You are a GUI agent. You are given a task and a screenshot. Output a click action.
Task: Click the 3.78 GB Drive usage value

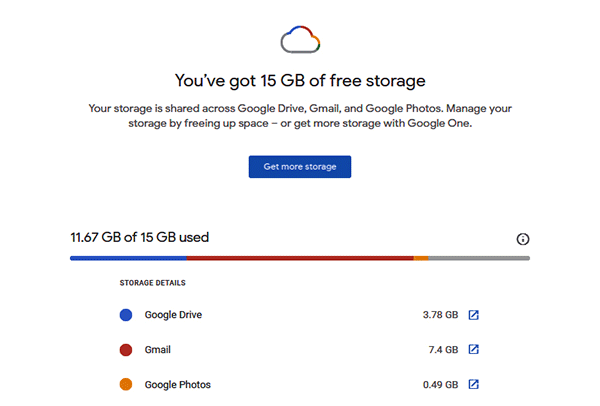[440, 315]
